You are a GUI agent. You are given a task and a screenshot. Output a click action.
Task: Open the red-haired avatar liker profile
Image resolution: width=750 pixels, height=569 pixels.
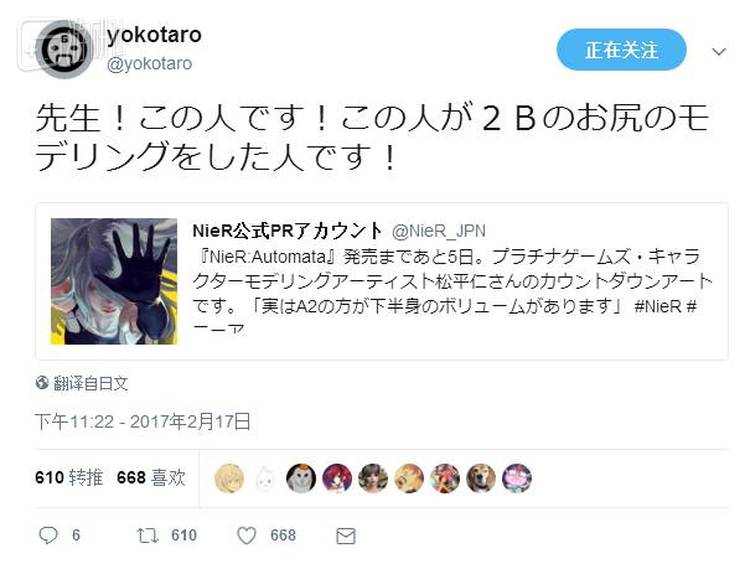[x=337, y=478]
